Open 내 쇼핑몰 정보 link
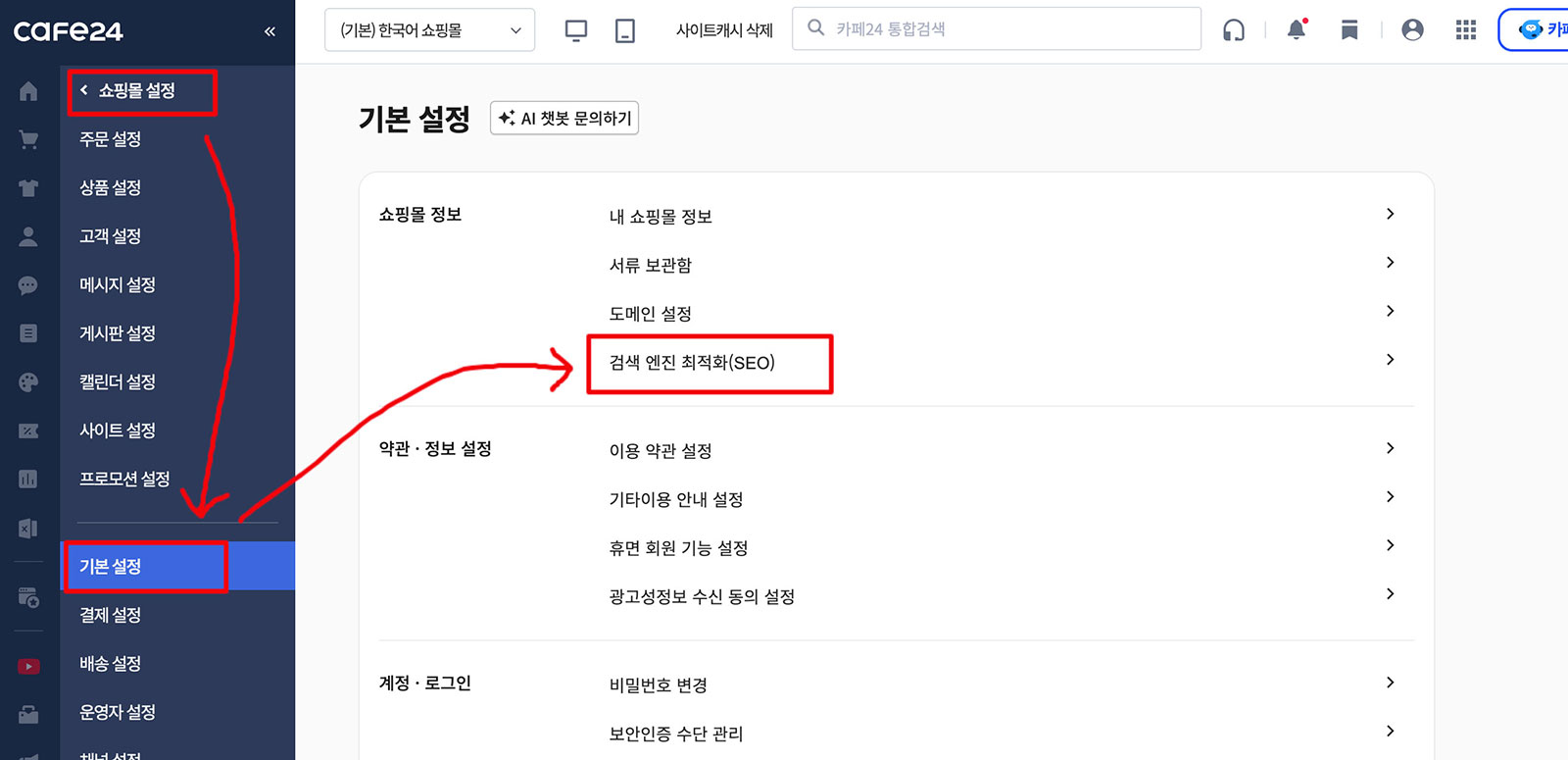1568x760 pixels. click(661, 217)
